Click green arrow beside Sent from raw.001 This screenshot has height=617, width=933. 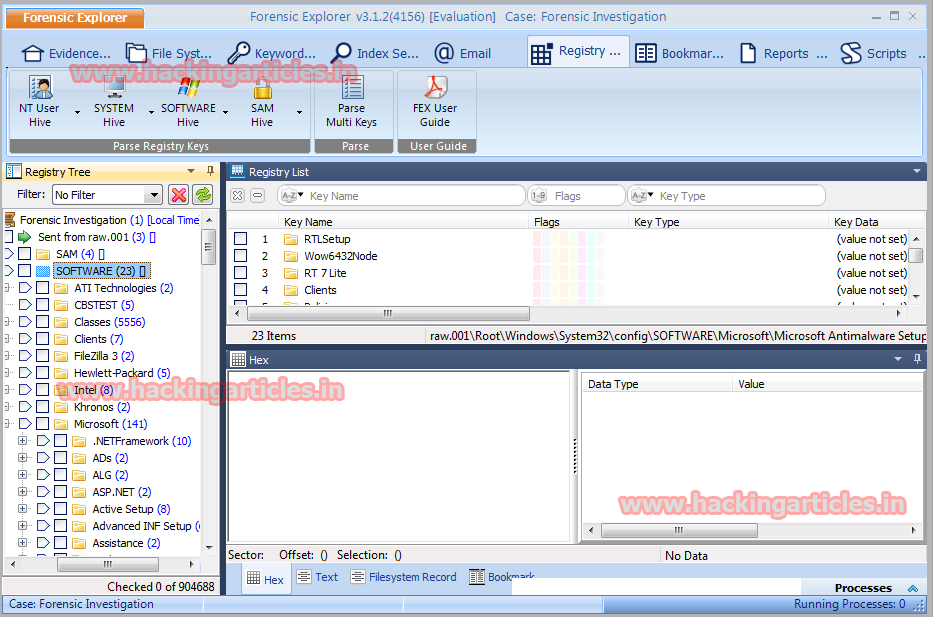pyautogui.click(x=24, y=237)
